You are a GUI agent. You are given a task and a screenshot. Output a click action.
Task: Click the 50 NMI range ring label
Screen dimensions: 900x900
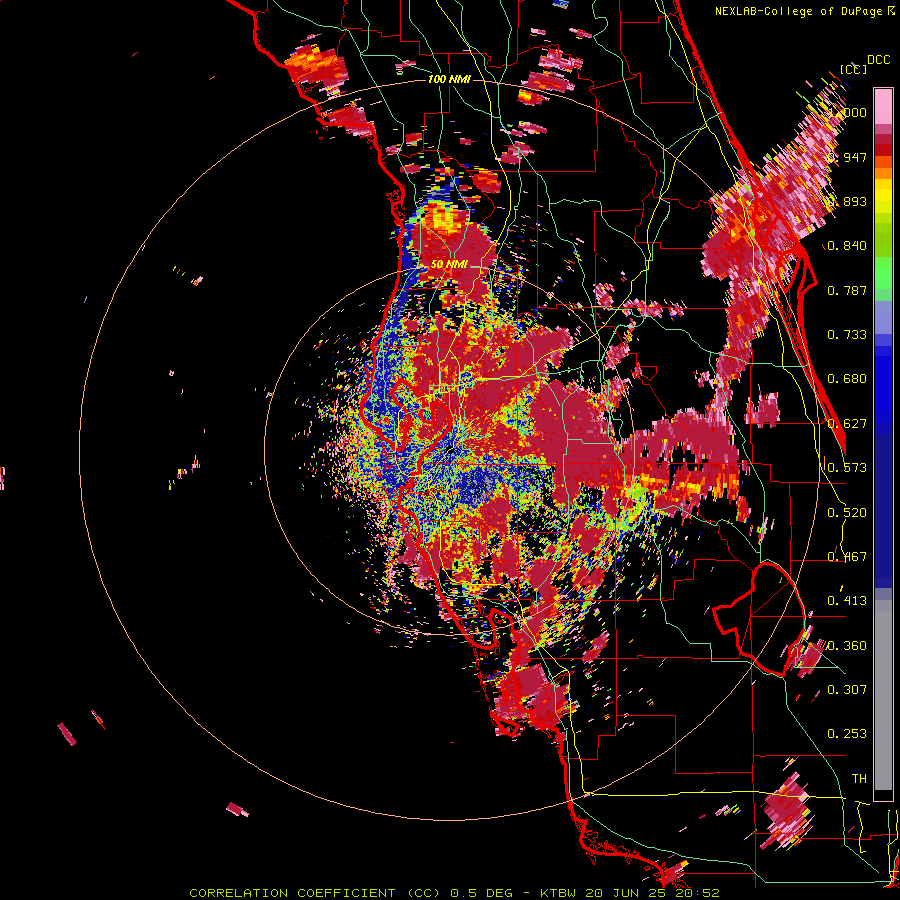point(449,265)
